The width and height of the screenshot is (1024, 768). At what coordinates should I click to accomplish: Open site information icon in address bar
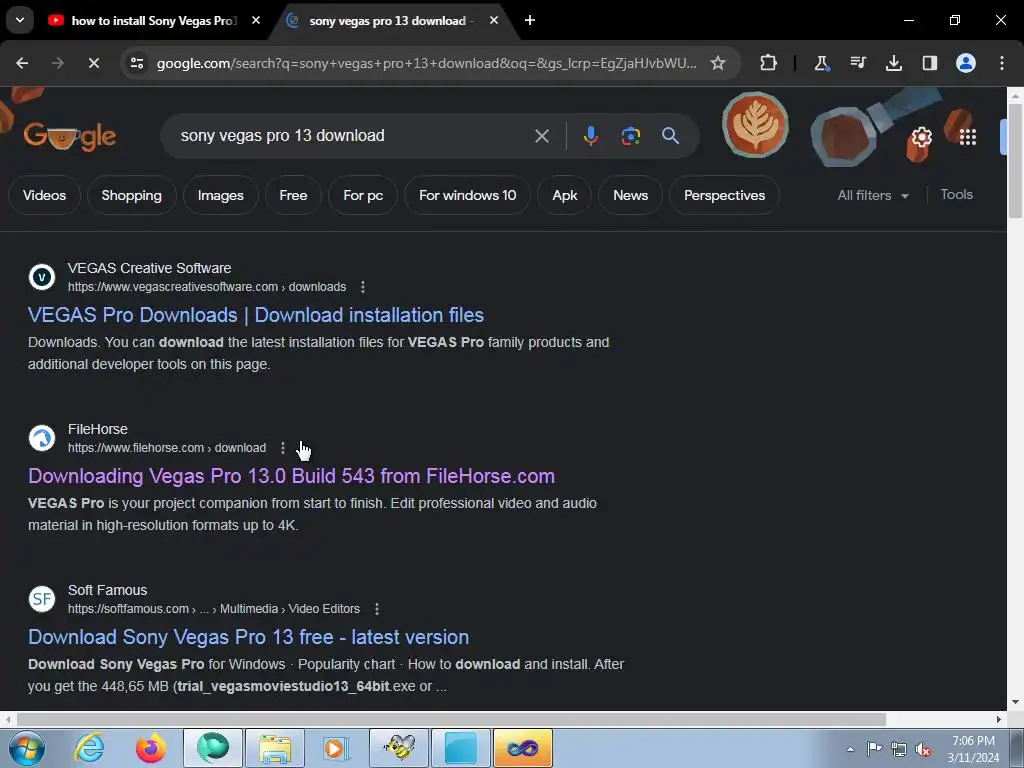(137, 63)
